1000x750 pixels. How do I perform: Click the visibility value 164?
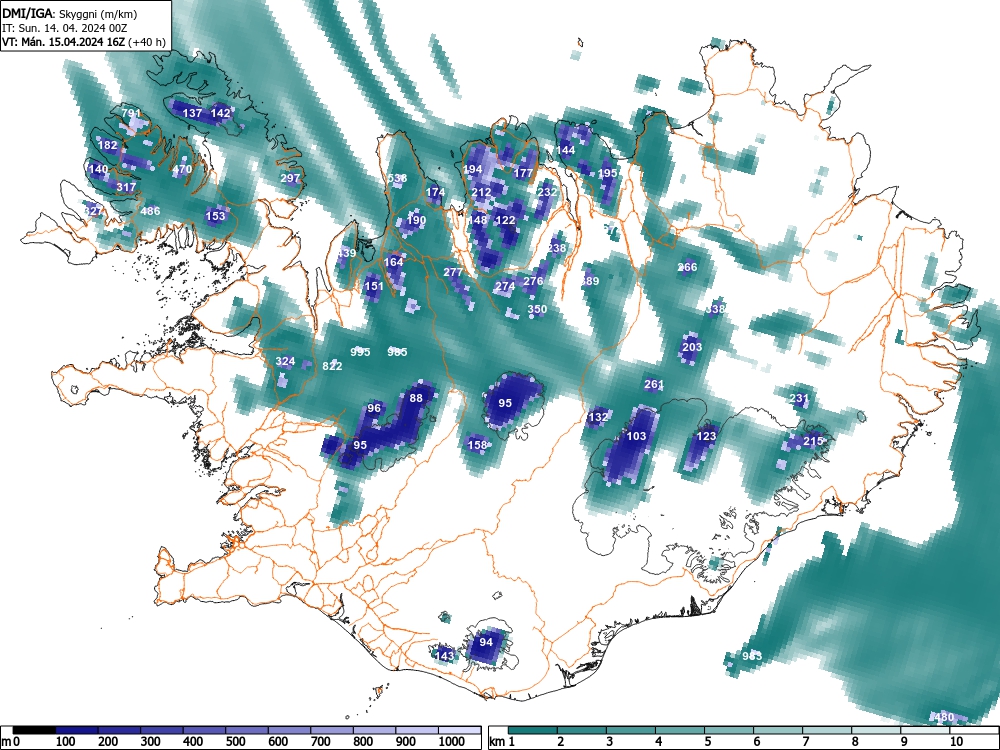click(x=393, y=261)
